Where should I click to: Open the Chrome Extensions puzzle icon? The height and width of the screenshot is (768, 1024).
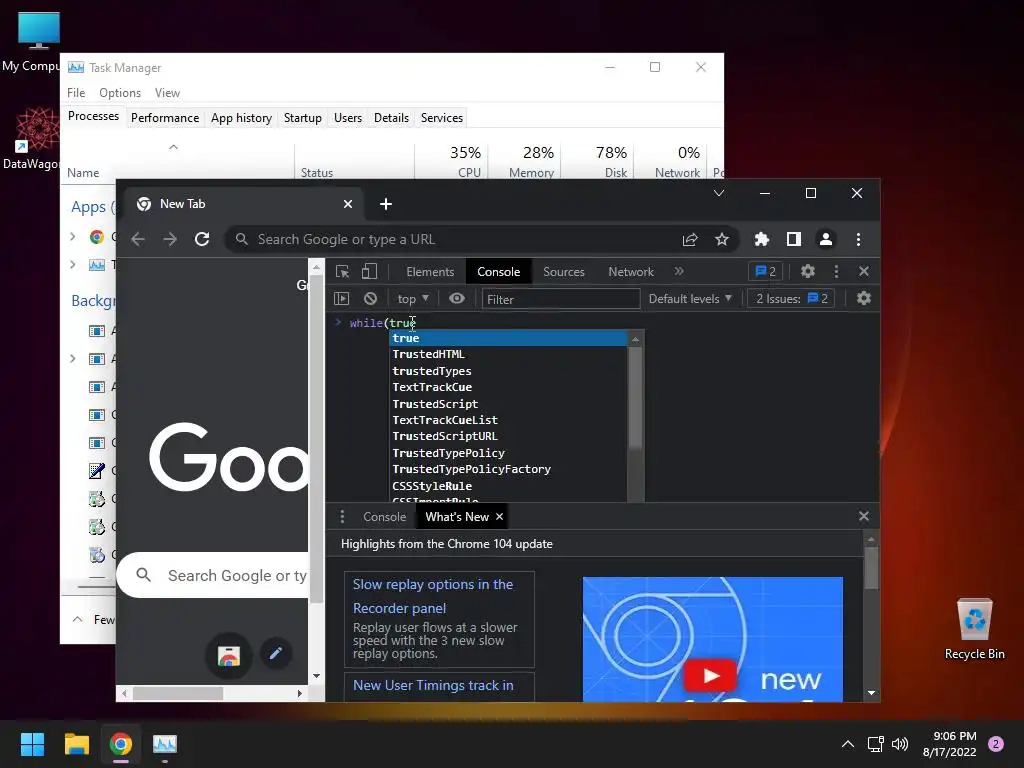761,239
